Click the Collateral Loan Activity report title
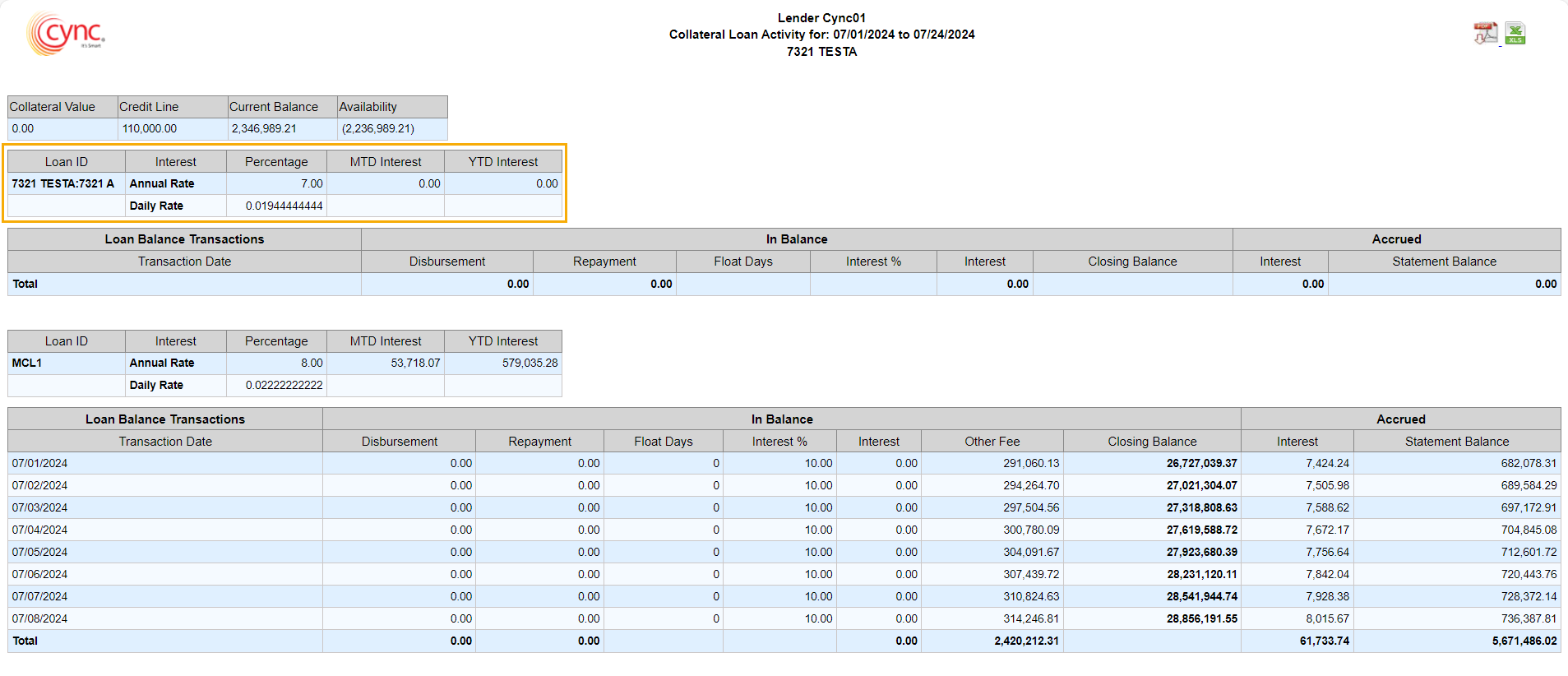 click(x=821, y=35)
